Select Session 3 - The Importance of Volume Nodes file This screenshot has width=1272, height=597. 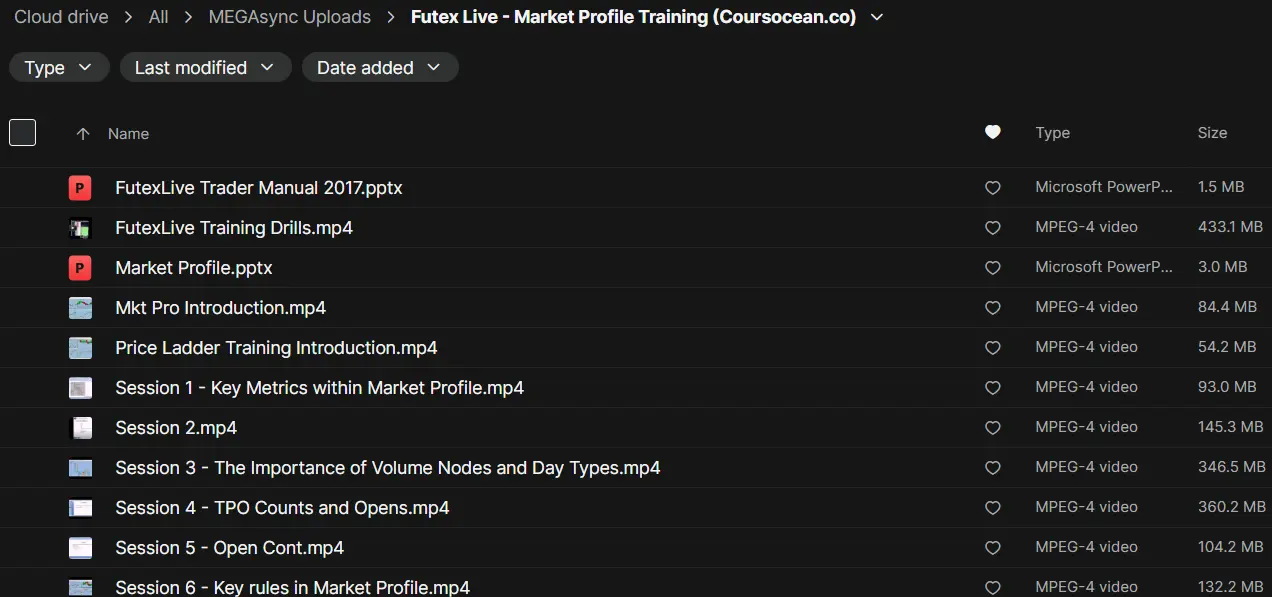388,468
